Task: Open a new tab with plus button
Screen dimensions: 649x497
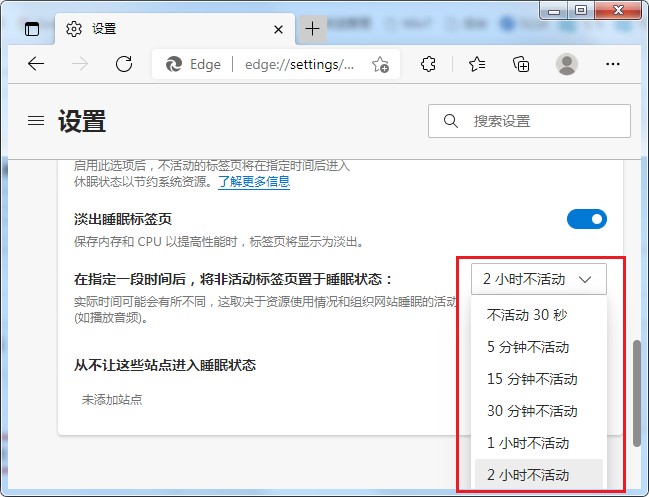Action: coord(312,29)
